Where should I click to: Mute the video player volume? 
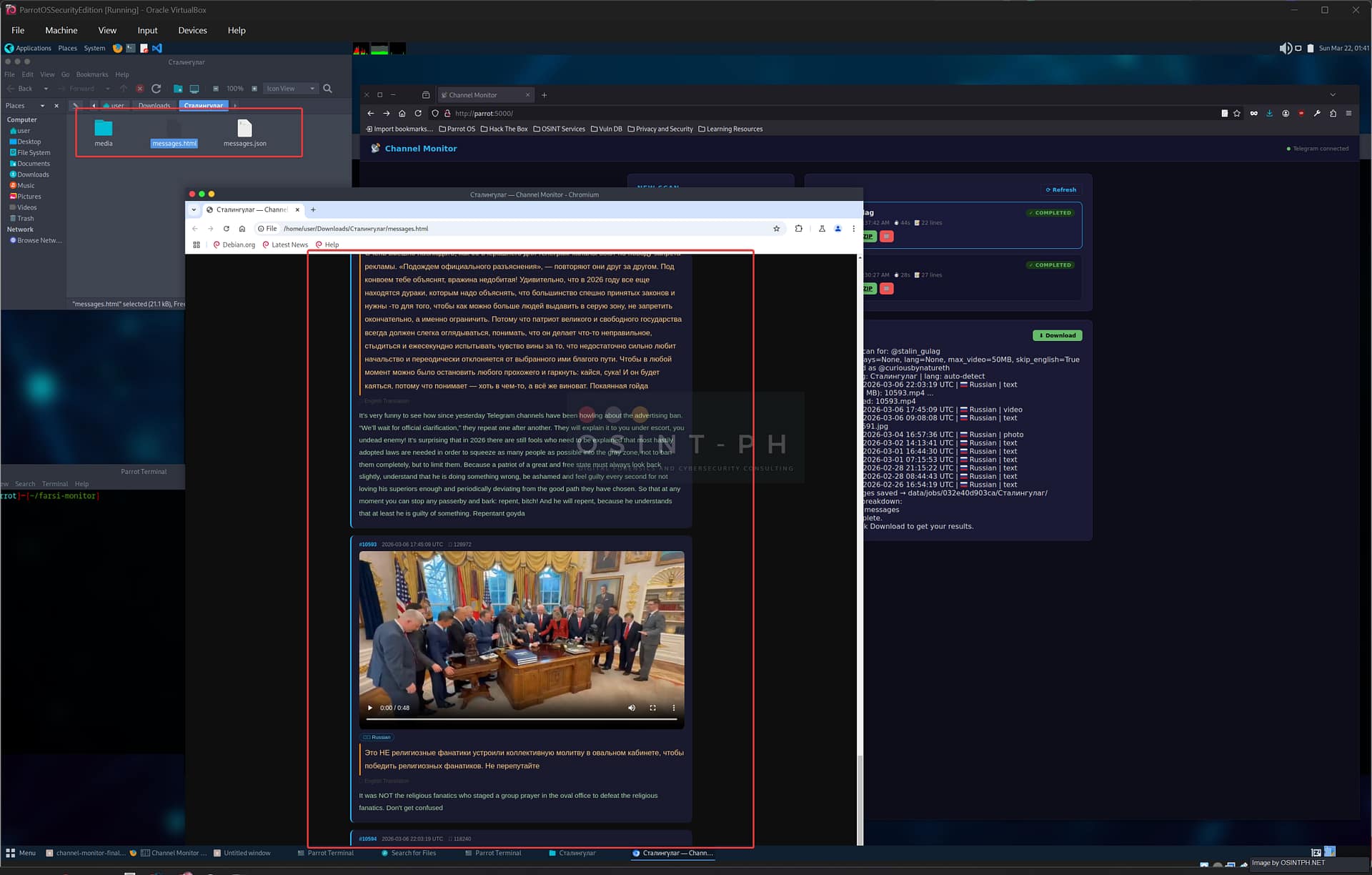point(632,708)
